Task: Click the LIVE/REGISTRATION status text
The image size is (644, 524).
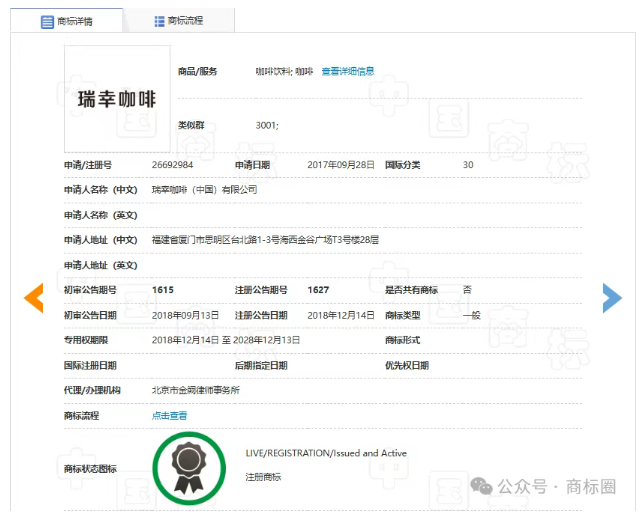Action: pyautogui.click(x=326, y=453)
